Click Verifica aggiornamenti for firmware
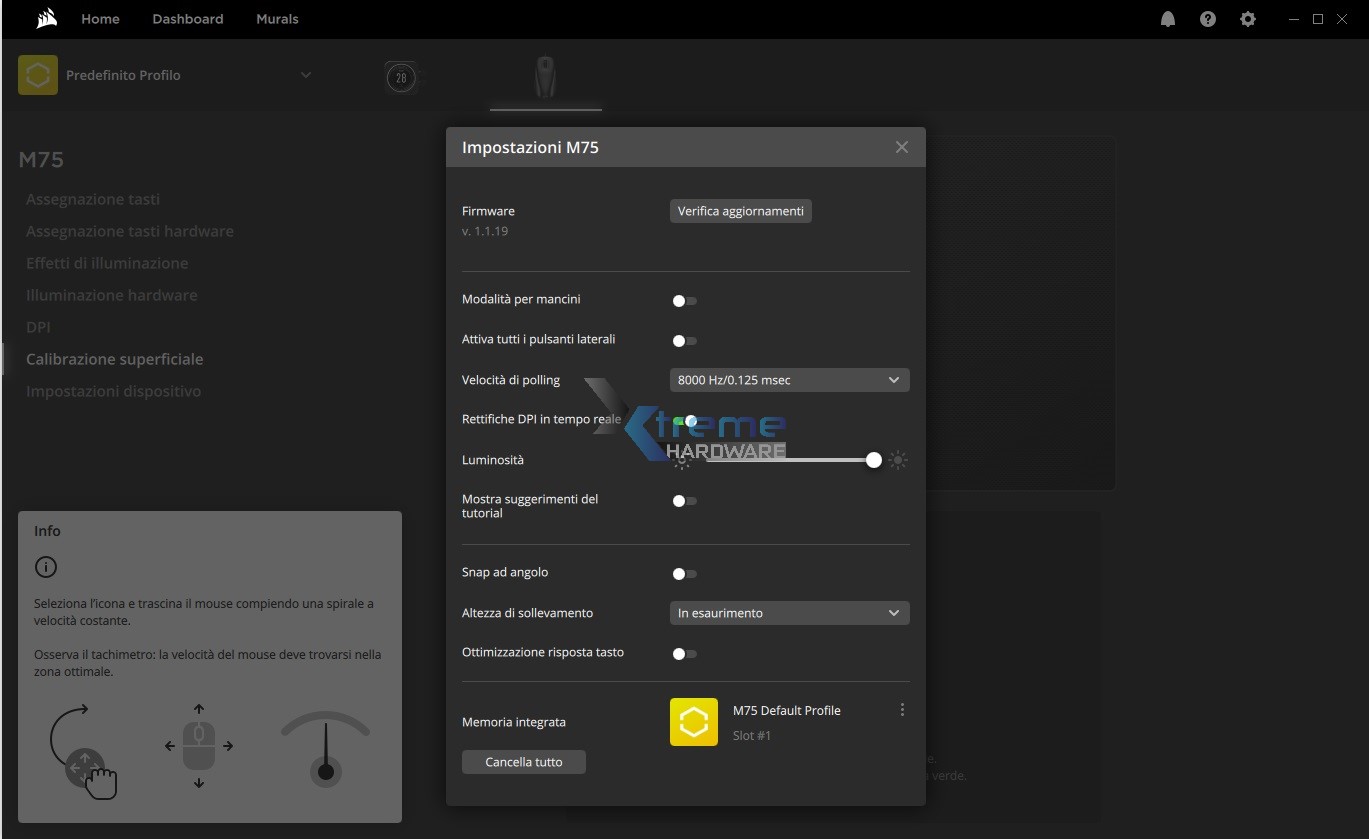The width and height of the screenshot is (1369, 839). click(740, 210)
